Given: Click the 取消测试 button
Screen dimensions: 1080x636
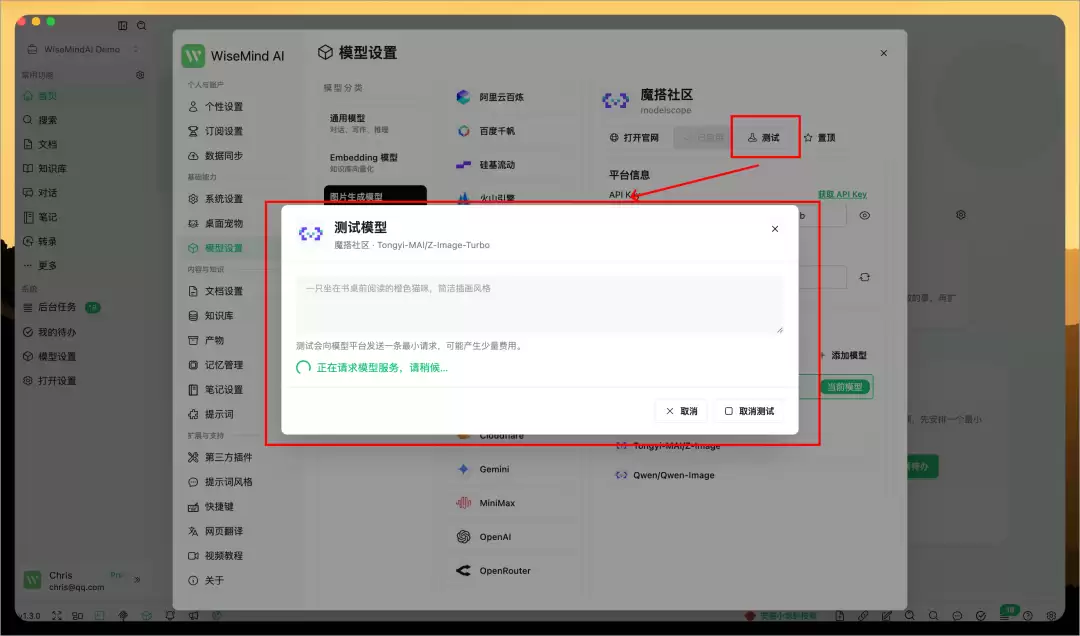Looking at the screenshot, I should click(749, 411).
